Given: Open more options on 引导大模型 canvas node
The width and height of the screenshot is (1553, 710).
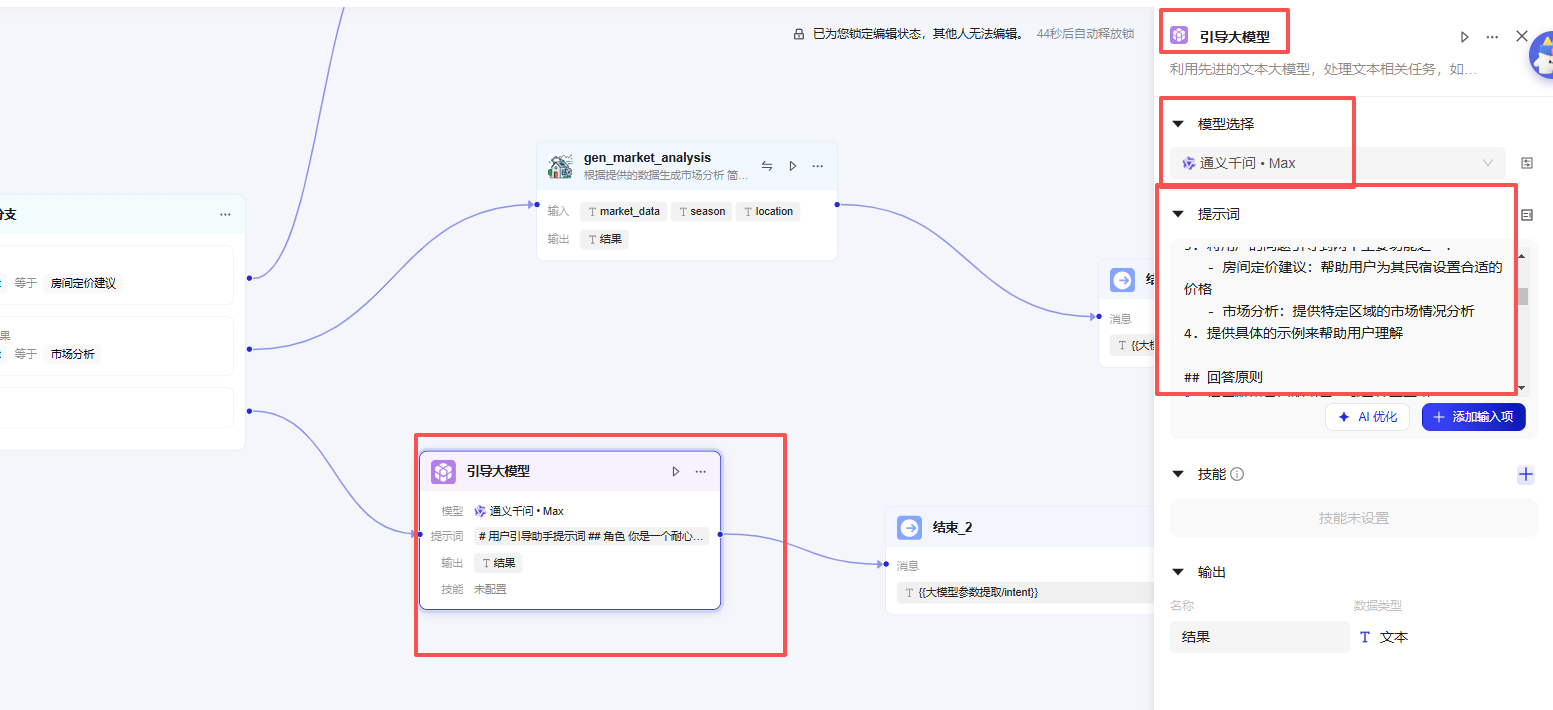Looking at the screenshot, I should click(701, 471).
